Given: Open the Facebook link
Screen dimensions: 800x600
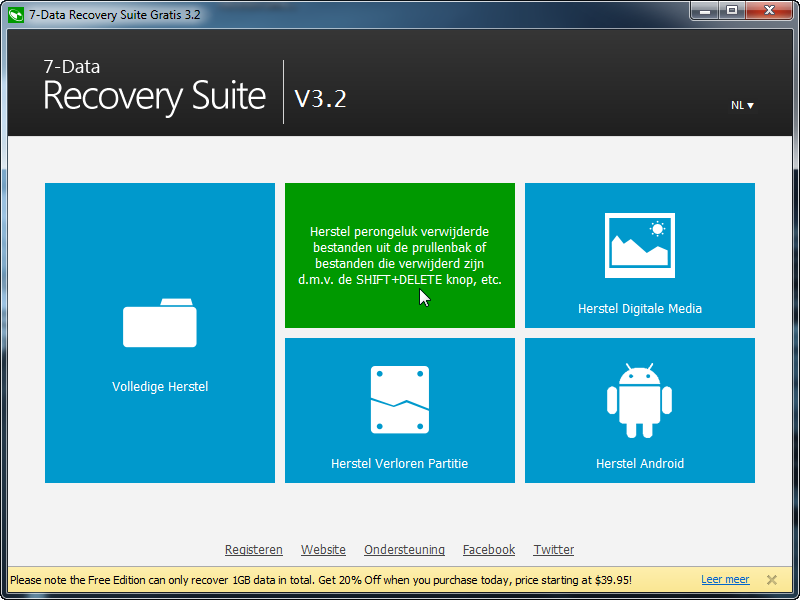Looking at the screenshot, I should 489,550.
